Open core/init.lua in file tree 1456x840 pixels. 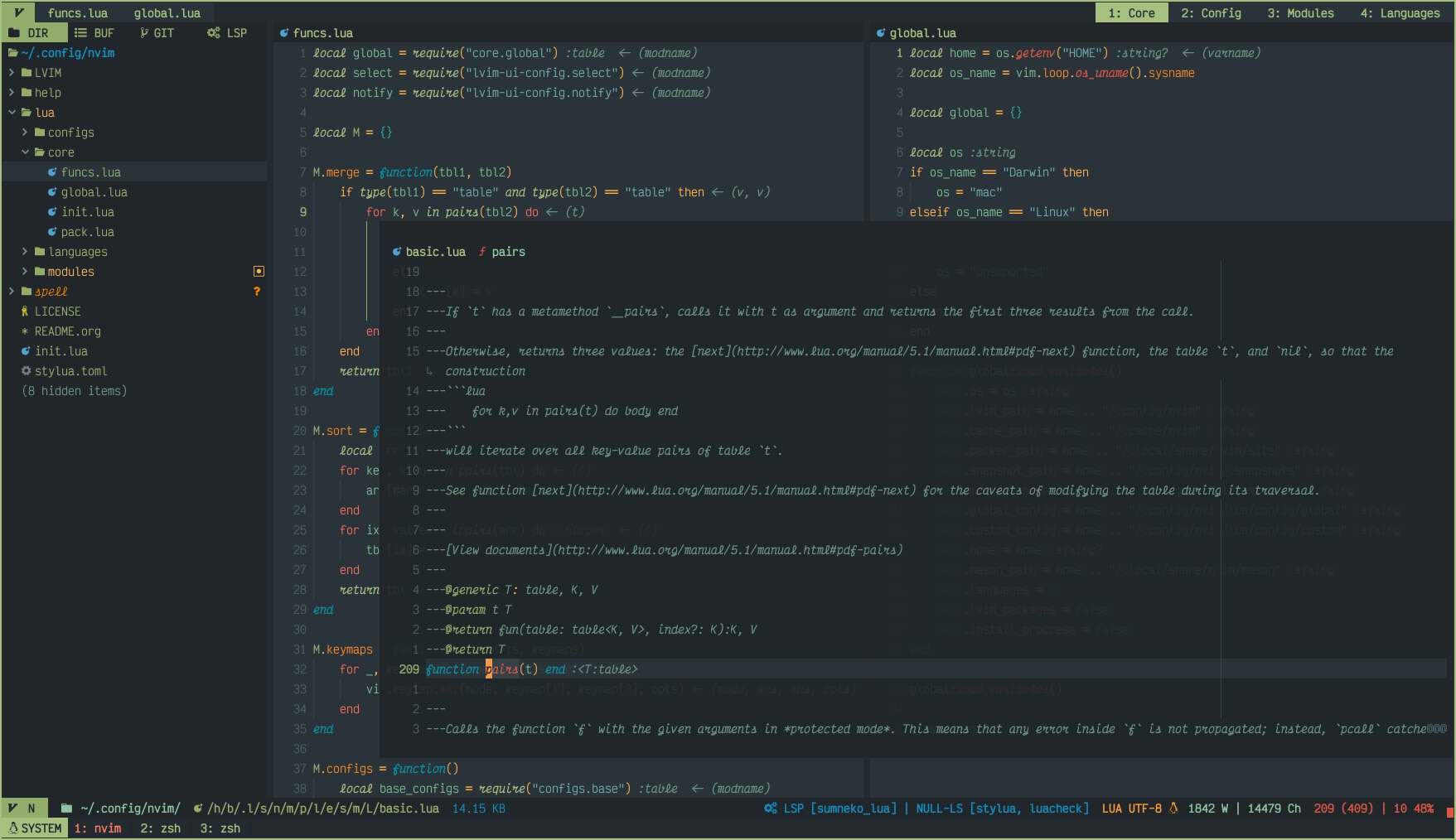tap(87, 212)
